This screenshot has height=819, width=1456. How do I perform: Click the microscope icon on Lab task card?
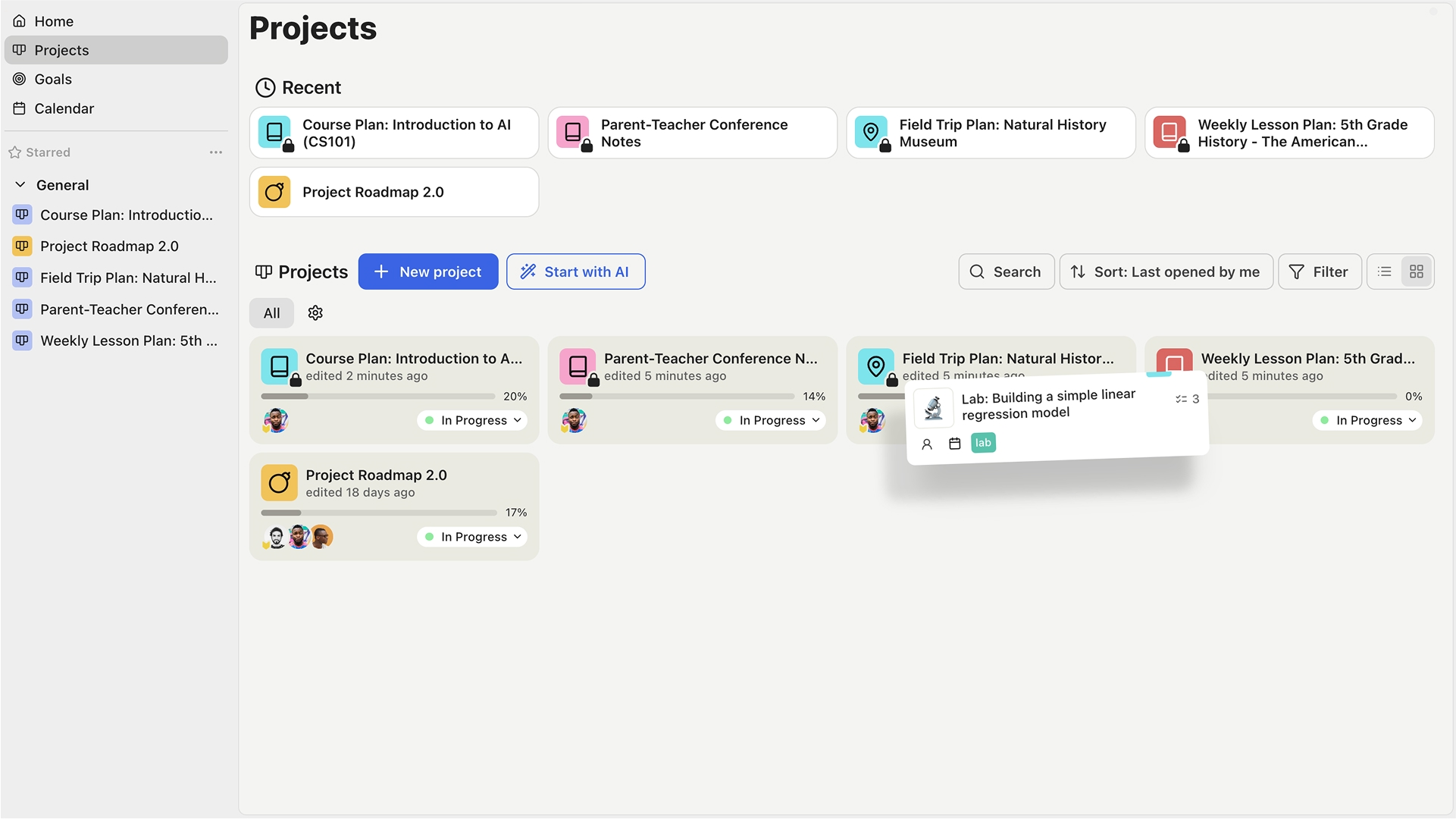tap(934, 409)
